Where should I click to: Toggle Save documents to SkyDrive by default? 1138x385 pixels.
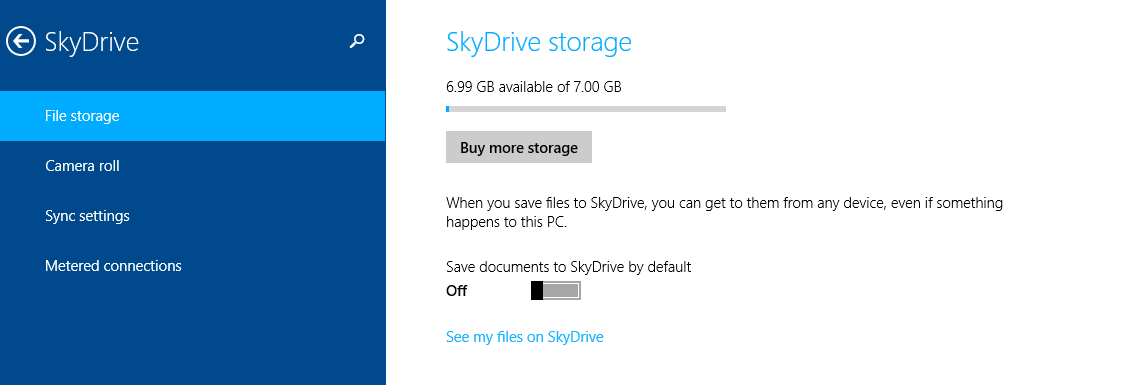(x=556, y=291)
